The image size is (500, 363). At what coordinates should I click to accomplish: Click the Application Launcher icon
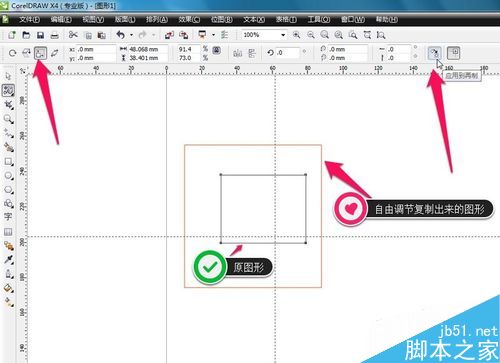[x=202, y=35]
